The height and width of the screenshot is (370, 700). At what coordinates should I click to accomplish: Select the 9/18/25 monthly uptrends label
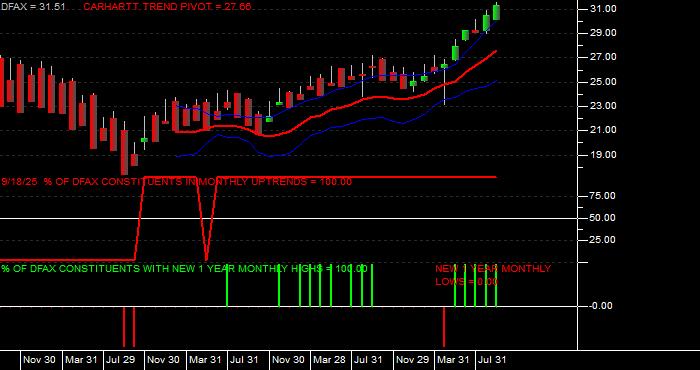pyautogui.click(x=177, y=182)
